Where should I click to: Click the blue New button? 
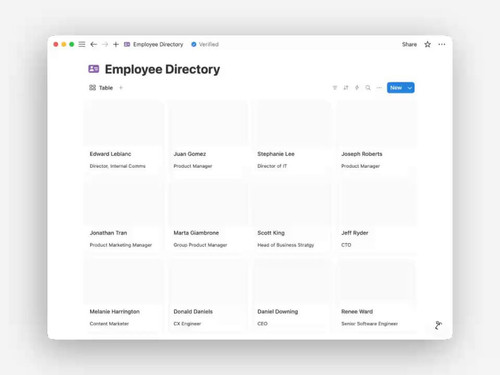point(396,88)
